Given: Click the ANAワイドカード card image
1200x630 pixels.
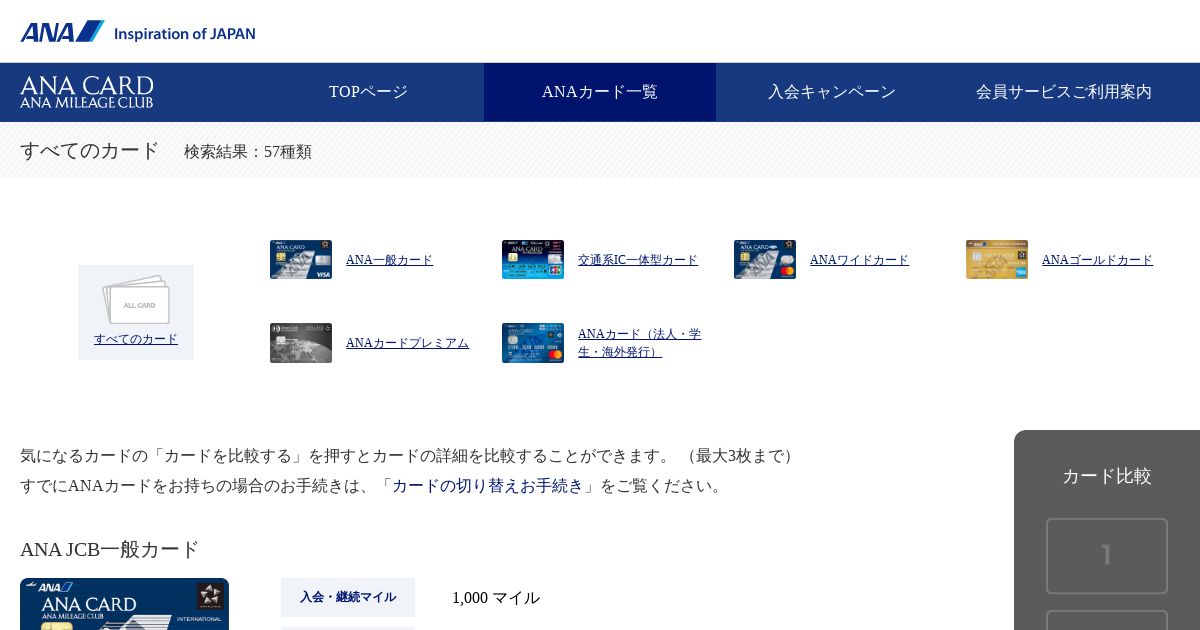Looking at the screenshot, I should [765, 259].
